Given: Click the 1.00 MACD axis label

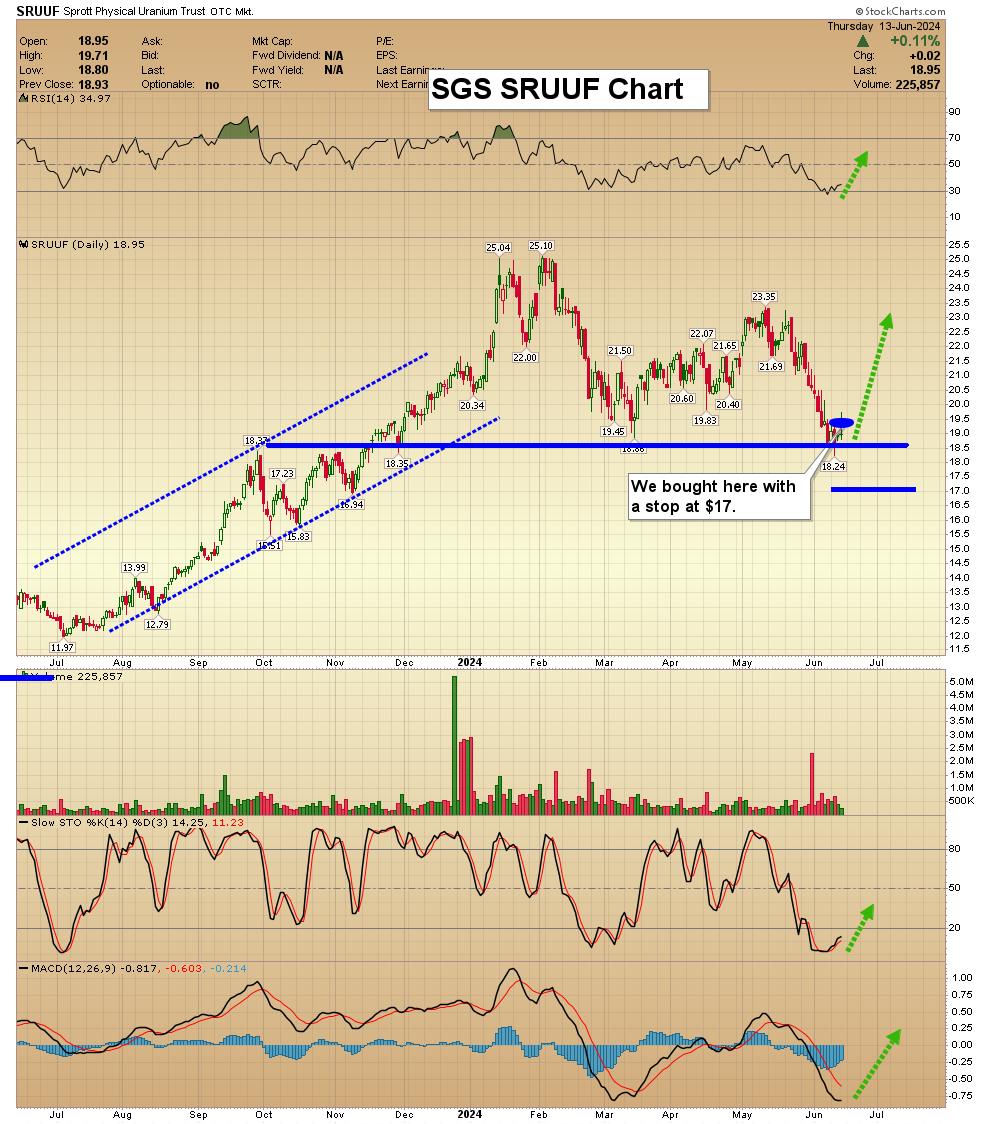Looking at the screenshot, I should click(962, 978).
